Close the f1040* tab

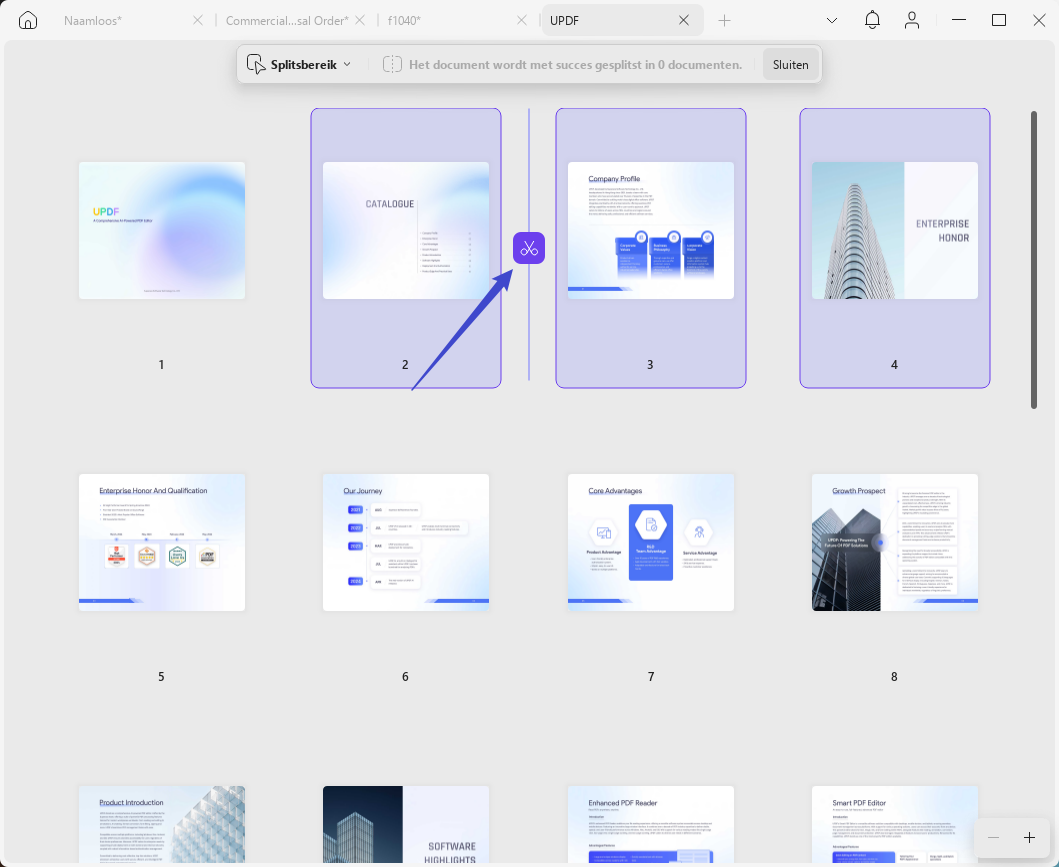521,20
